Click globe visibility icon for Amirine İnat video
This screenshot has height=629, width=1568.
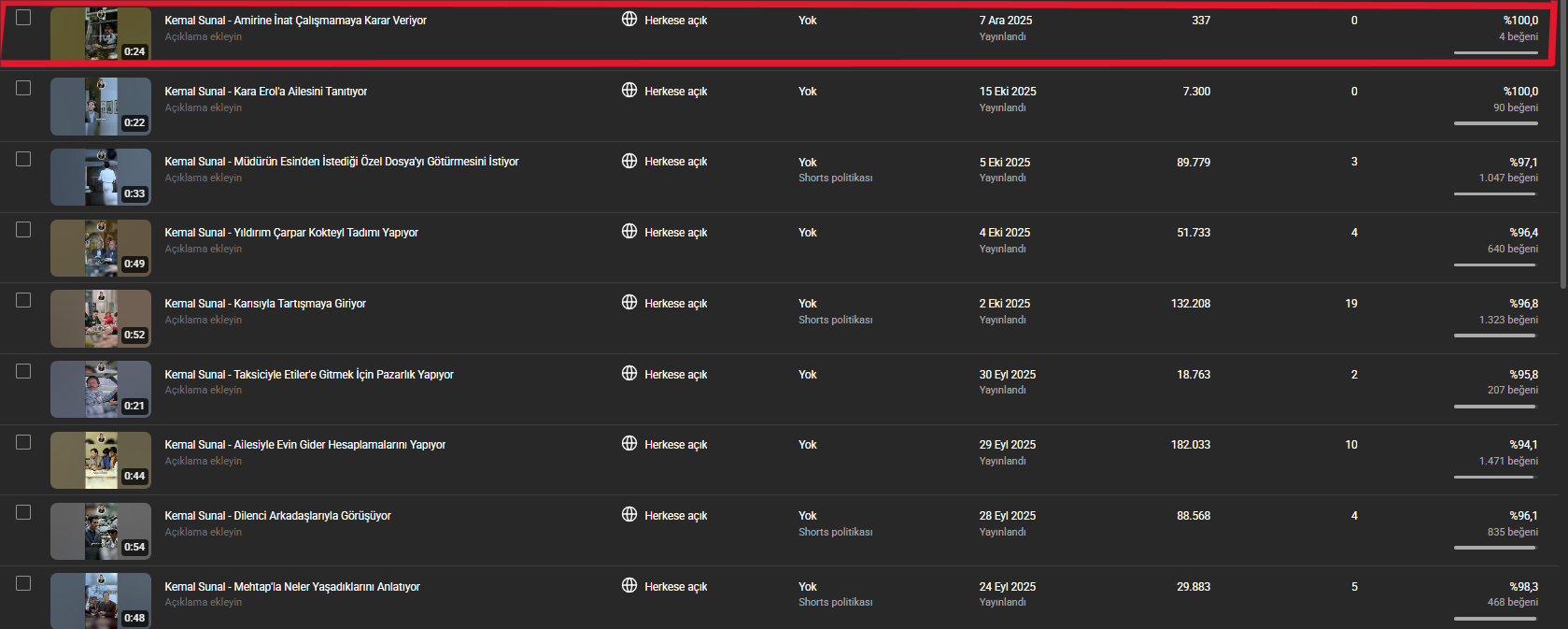(x=629, y=19)
